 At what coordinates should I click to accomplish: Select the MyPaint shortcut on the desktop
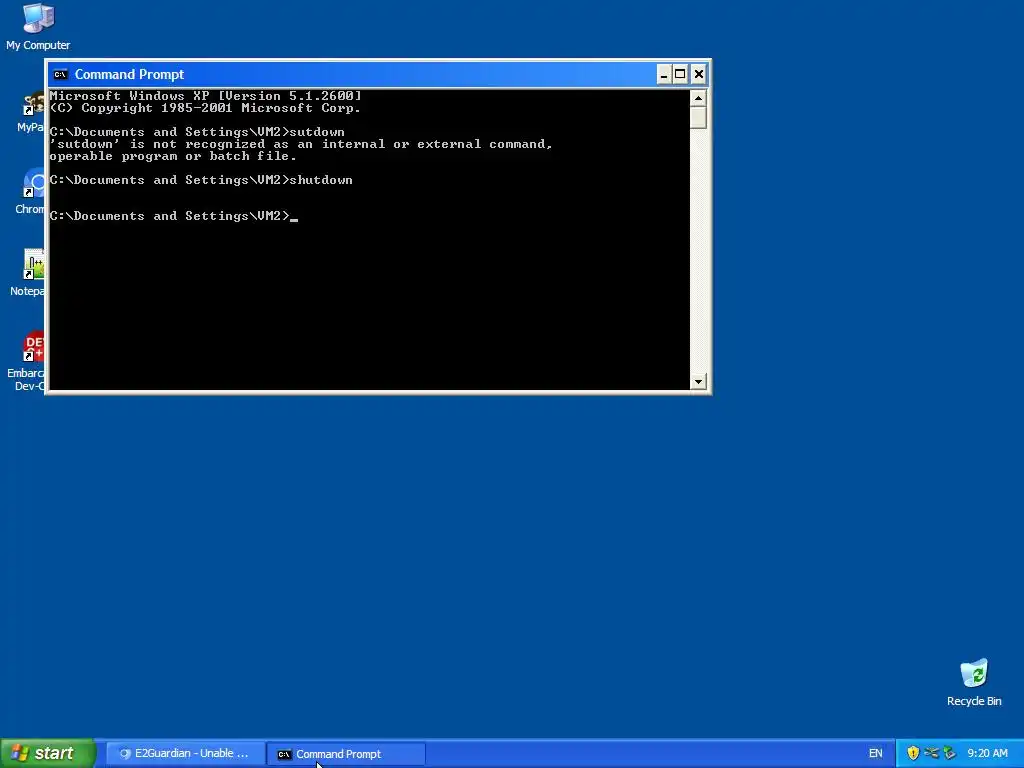pyautogui.click(x=31, y=112)
